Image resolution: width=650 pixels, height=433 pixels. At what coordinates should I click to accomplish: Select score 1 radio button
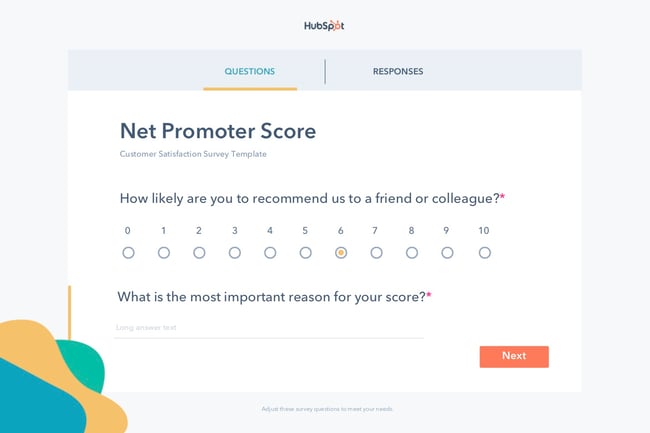164,253
